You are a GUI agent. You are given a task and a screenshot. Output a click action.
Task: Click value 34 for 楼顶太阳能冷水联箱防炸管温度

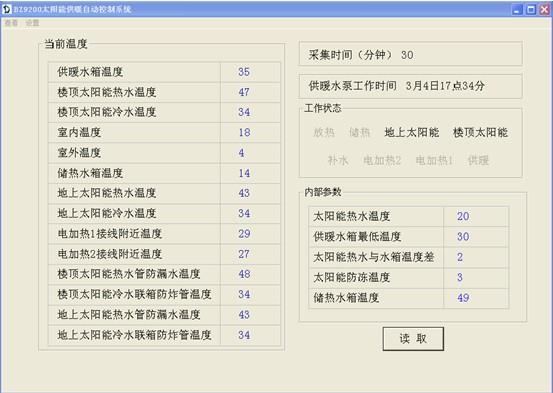pyautogui.click(x=244, y=294)
